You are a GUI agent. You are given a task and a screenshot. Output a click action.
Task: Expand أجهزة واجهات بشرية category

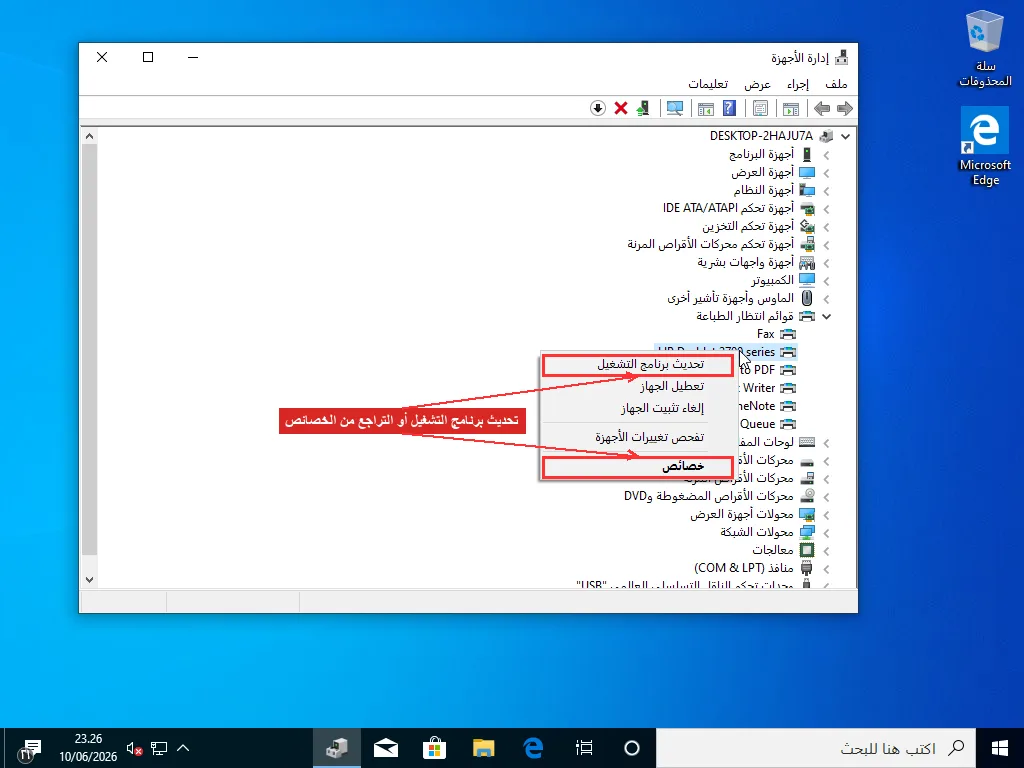click(x=826, y=263)
